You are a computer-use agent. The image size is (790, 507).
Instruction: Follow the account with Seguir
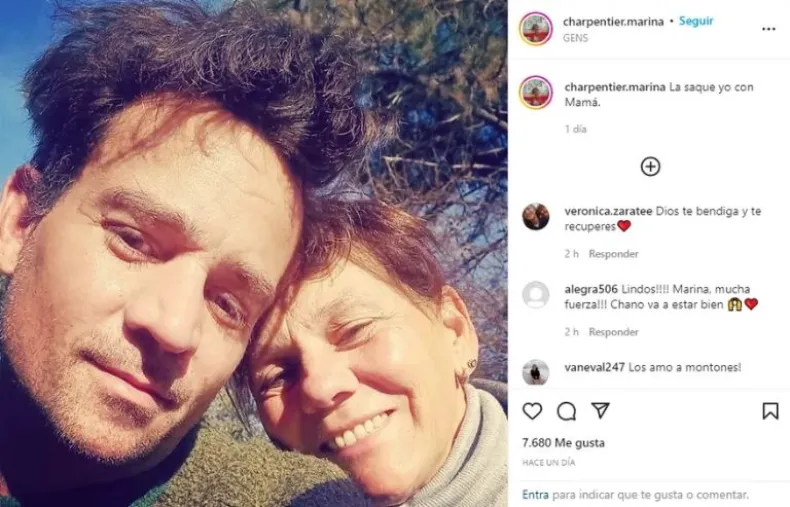pos(696,21)
